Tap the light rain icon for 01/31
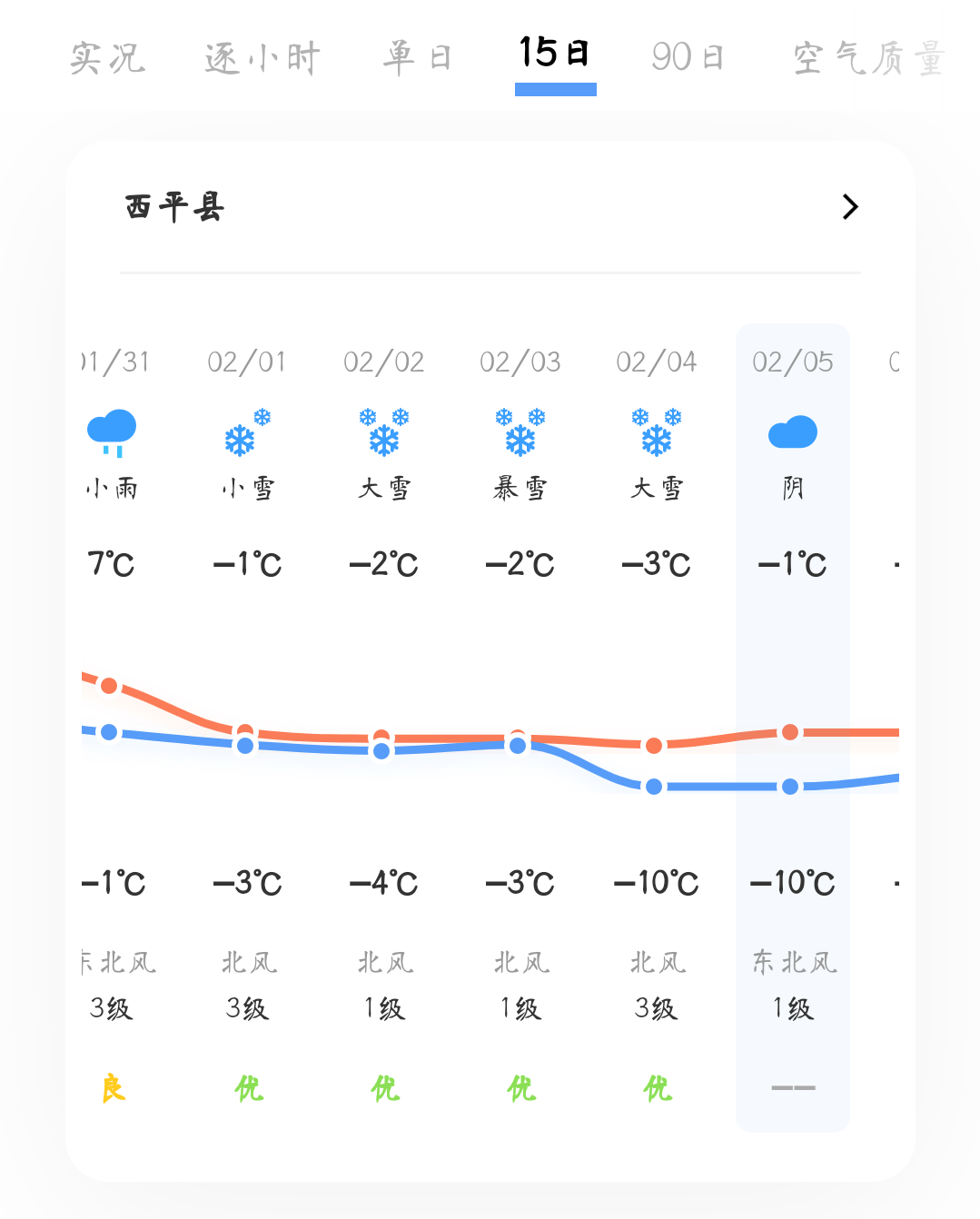The height and width of the screenshot is (1219, 980). coord(112,431)
